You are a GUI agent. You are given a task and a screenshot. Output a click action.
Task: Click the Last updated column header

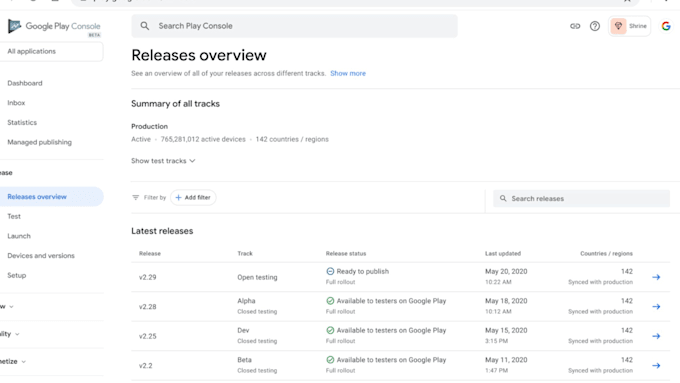(503, 253)
